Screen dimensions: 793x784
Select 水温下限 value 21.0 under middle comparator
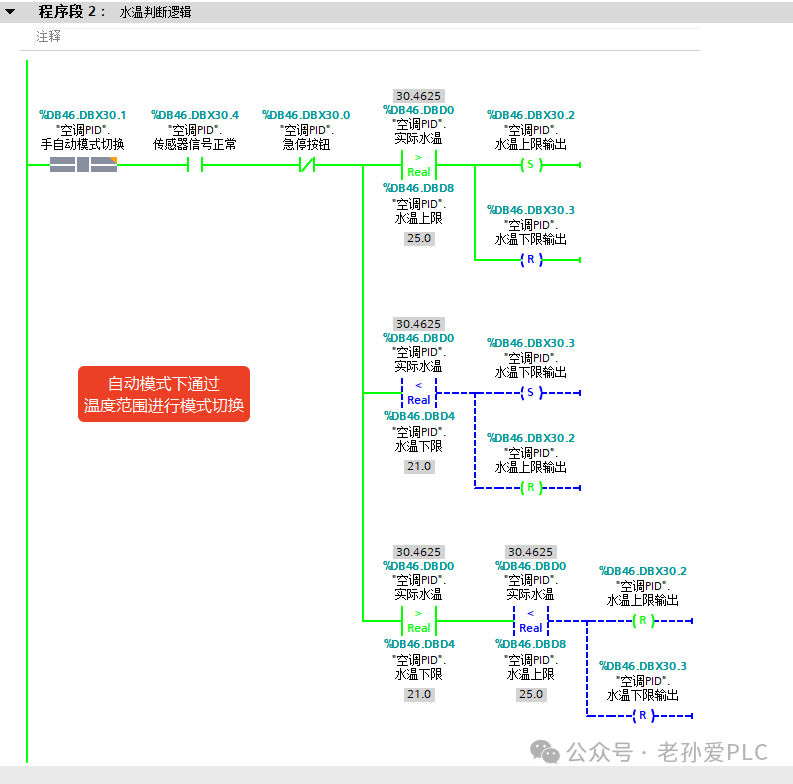point(419,466)
